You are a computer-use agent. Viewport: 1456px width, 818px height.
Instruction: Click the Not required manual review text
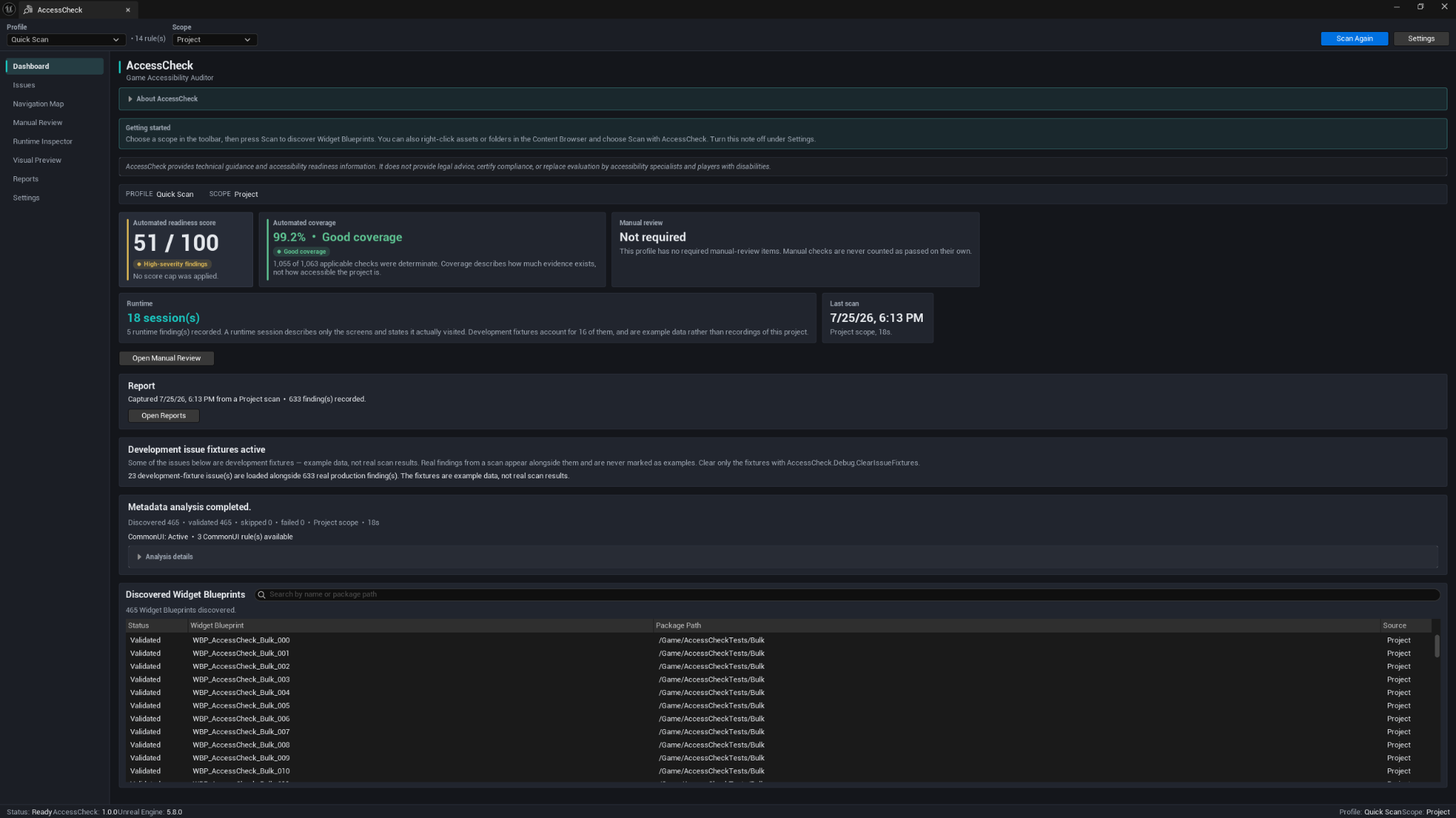click(x=653, y=237)
